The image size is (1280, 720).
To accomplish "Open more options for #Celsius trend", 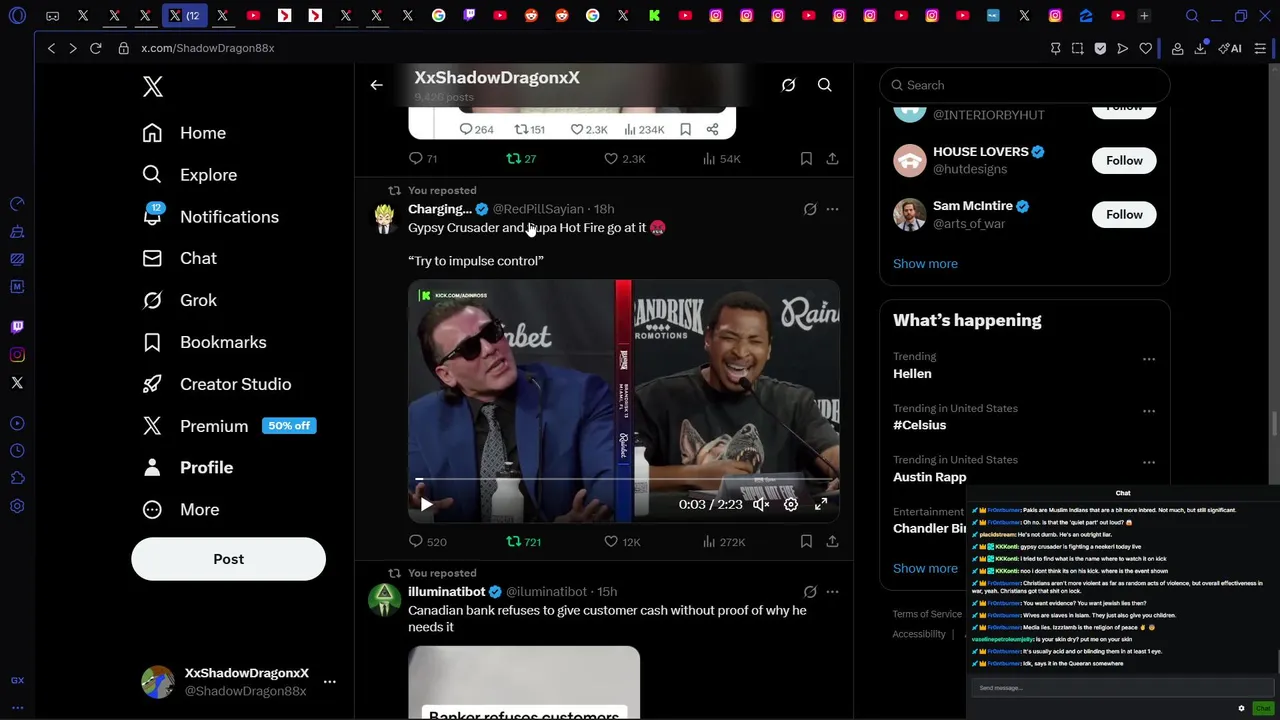I will pyautogui.click(x=1149, y=411).
